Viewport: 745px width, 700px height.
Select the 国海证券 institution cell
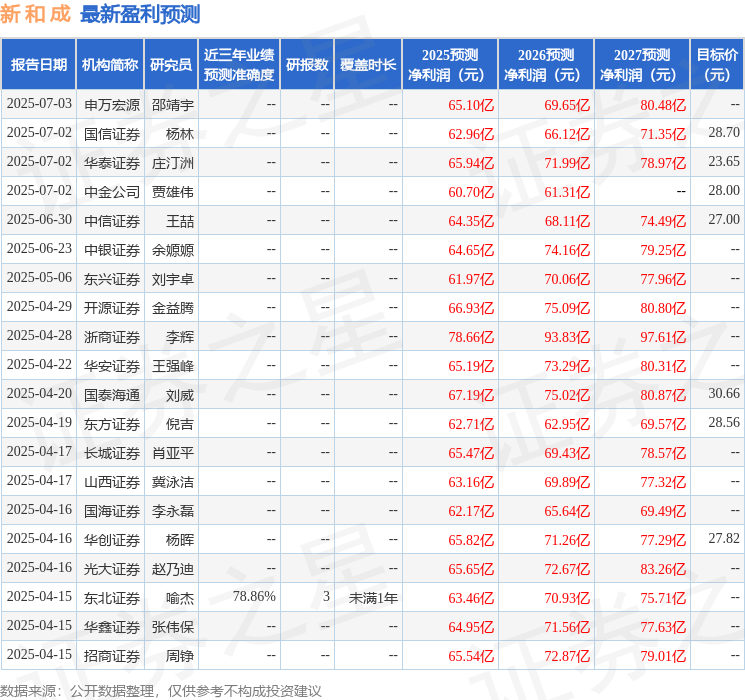click(x=112, y=511)
